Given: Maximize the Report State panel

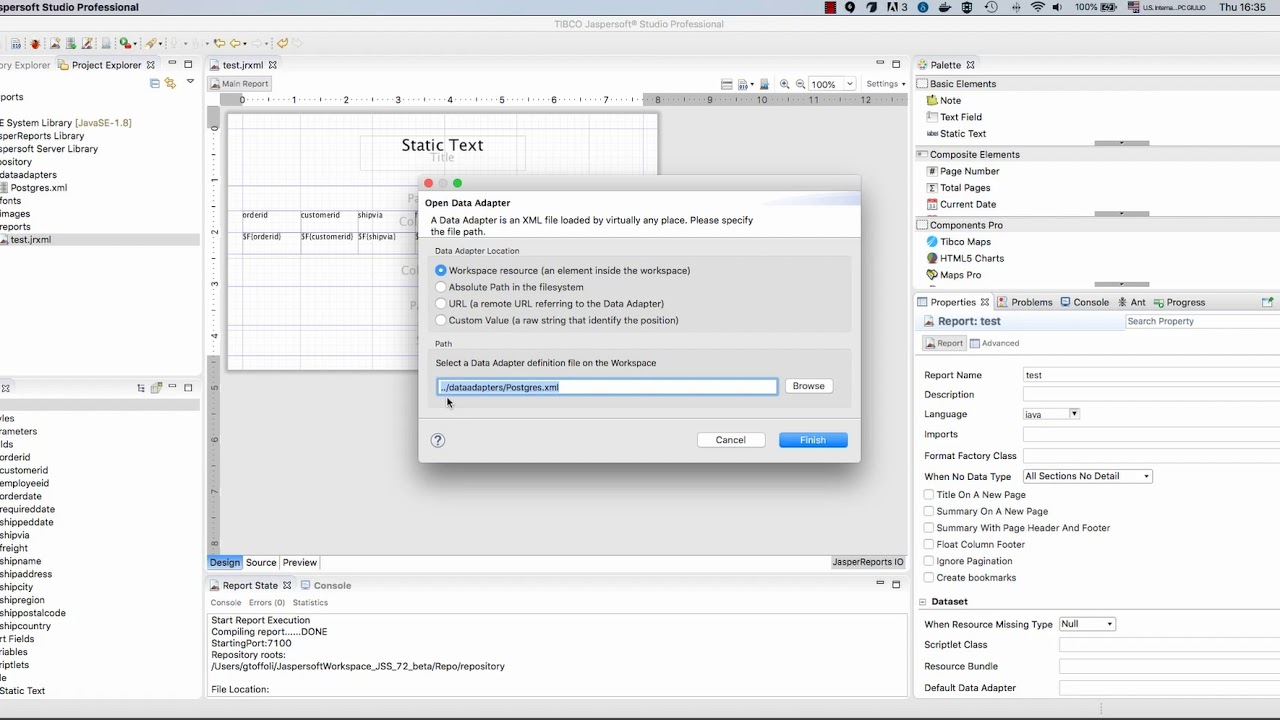Looking at the screenshot, I should click(896, 584).
